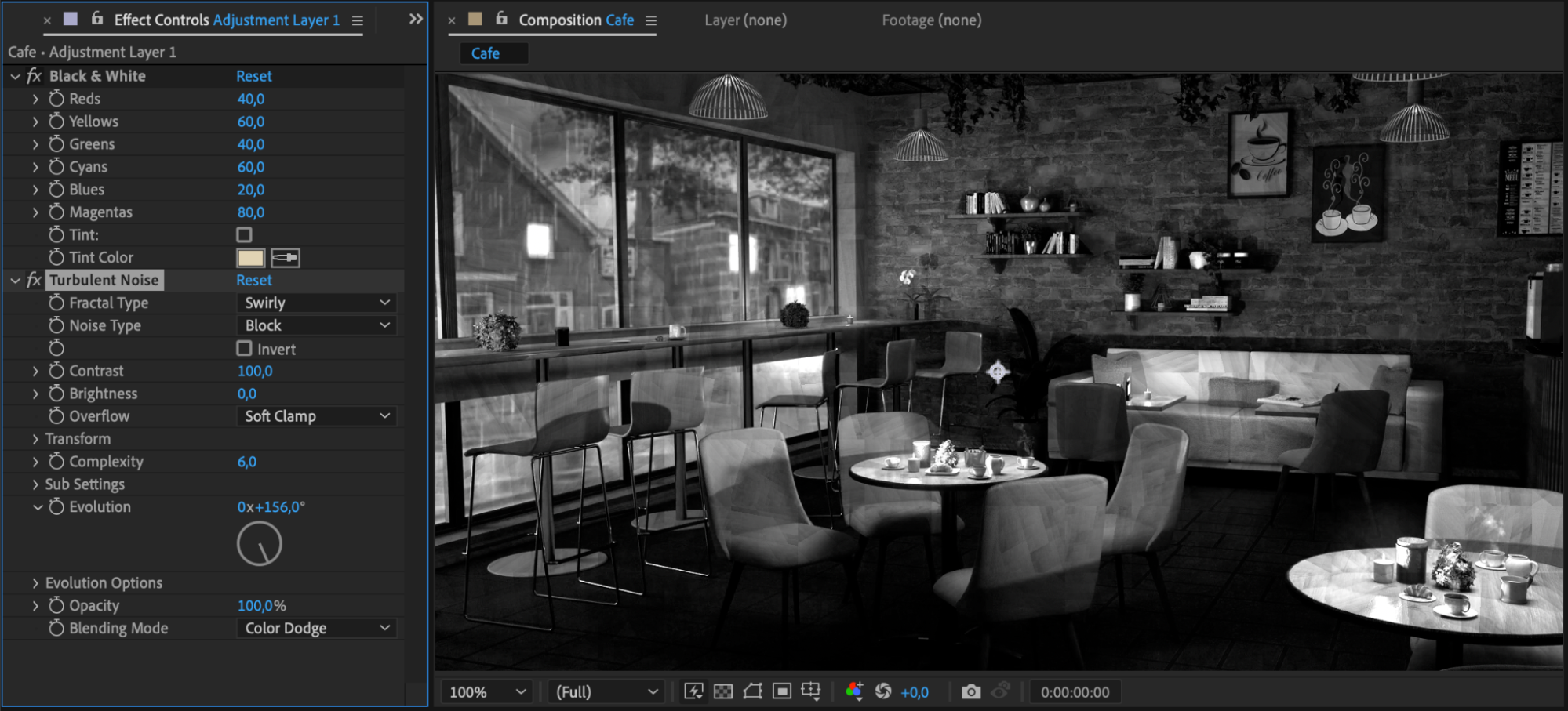
Task: Take a snapshot with camera icon
Action: coord(971,691)
